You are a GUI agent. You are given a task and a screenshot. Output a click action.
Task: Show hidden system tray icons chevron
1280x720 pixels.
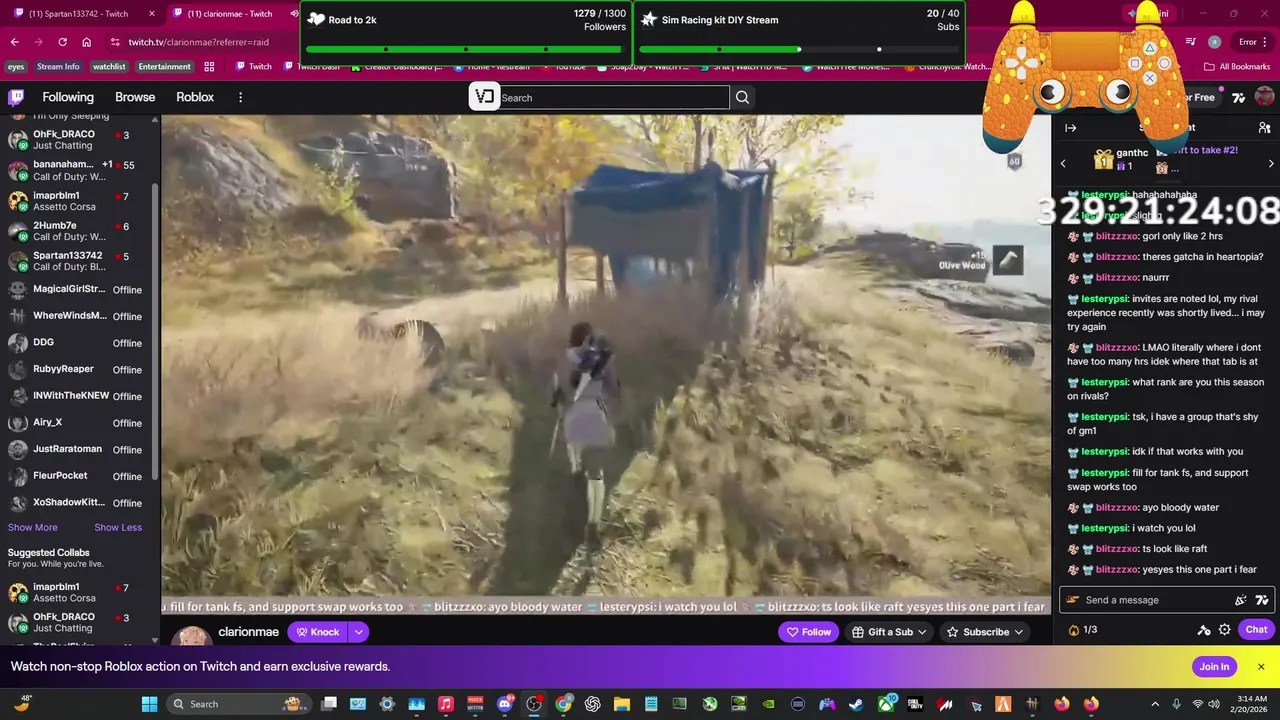coord(1155,704)
